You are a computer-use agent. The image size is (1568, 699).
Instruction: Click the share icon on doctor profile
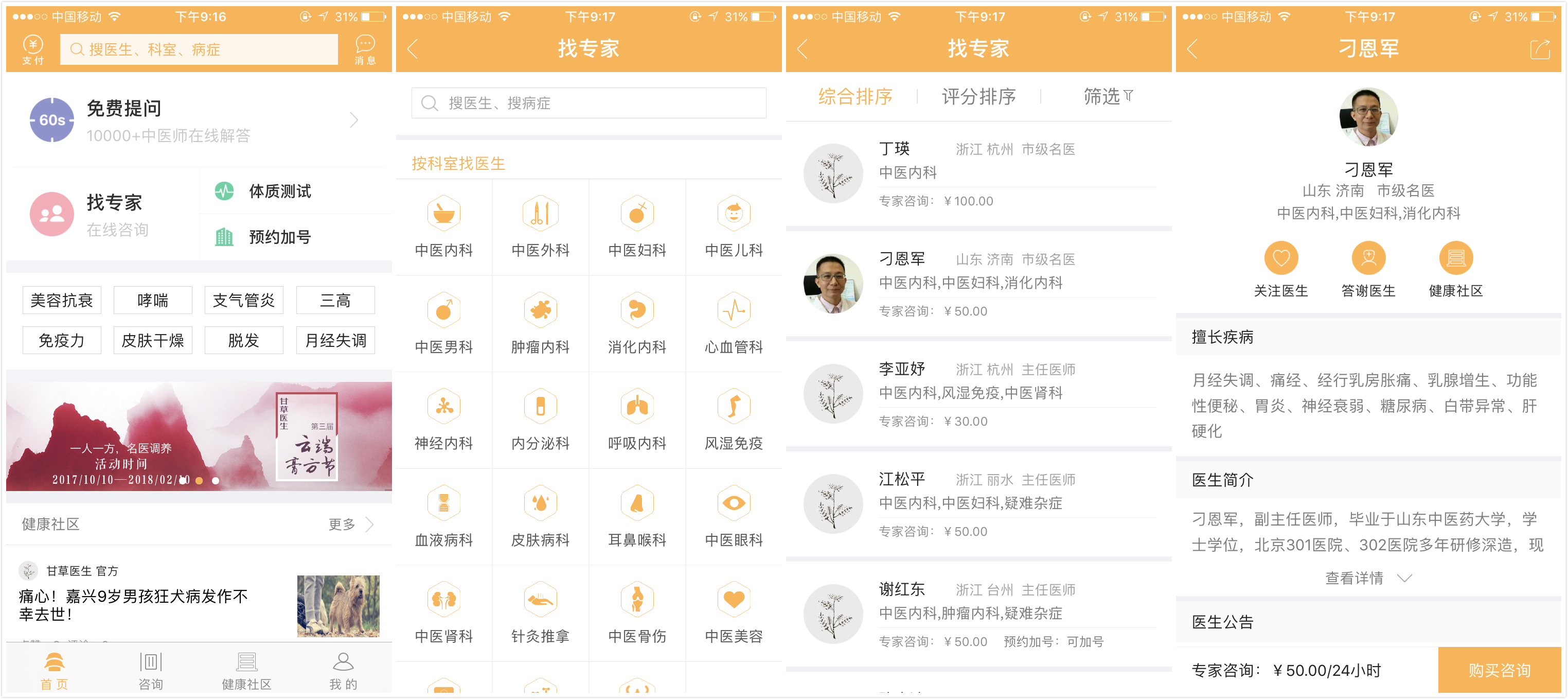pos(1540,49)
